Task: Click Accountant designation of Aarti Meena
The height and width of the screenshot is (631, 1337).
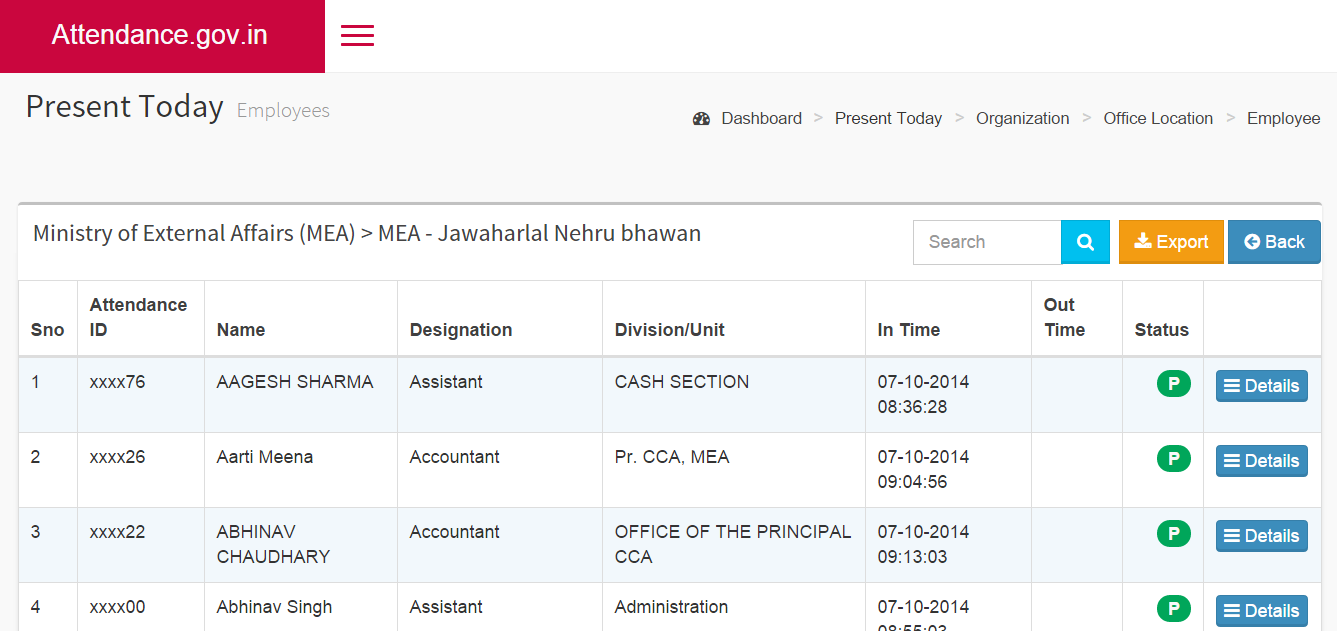Action: pos(454,457)
